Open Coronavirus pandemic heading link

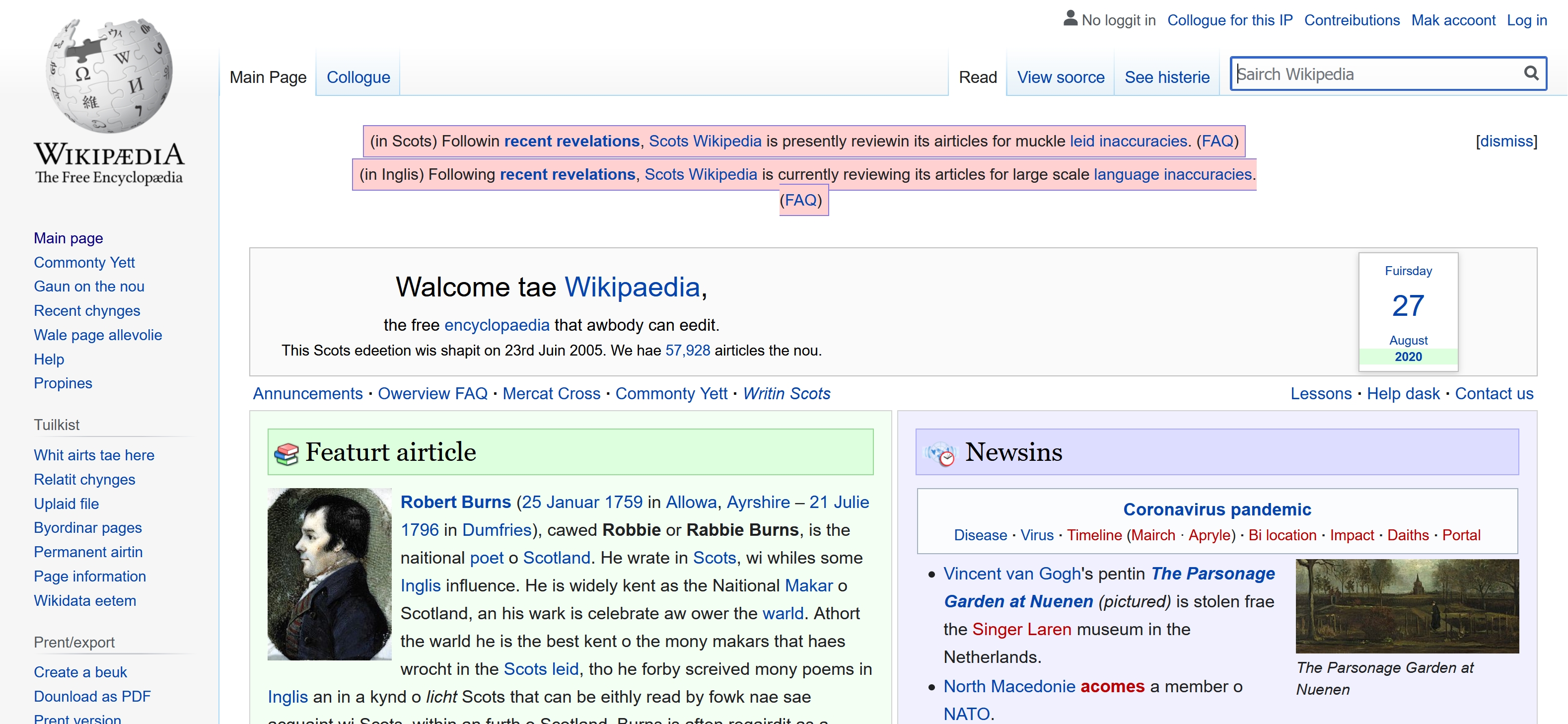[x=1217, y=509]
